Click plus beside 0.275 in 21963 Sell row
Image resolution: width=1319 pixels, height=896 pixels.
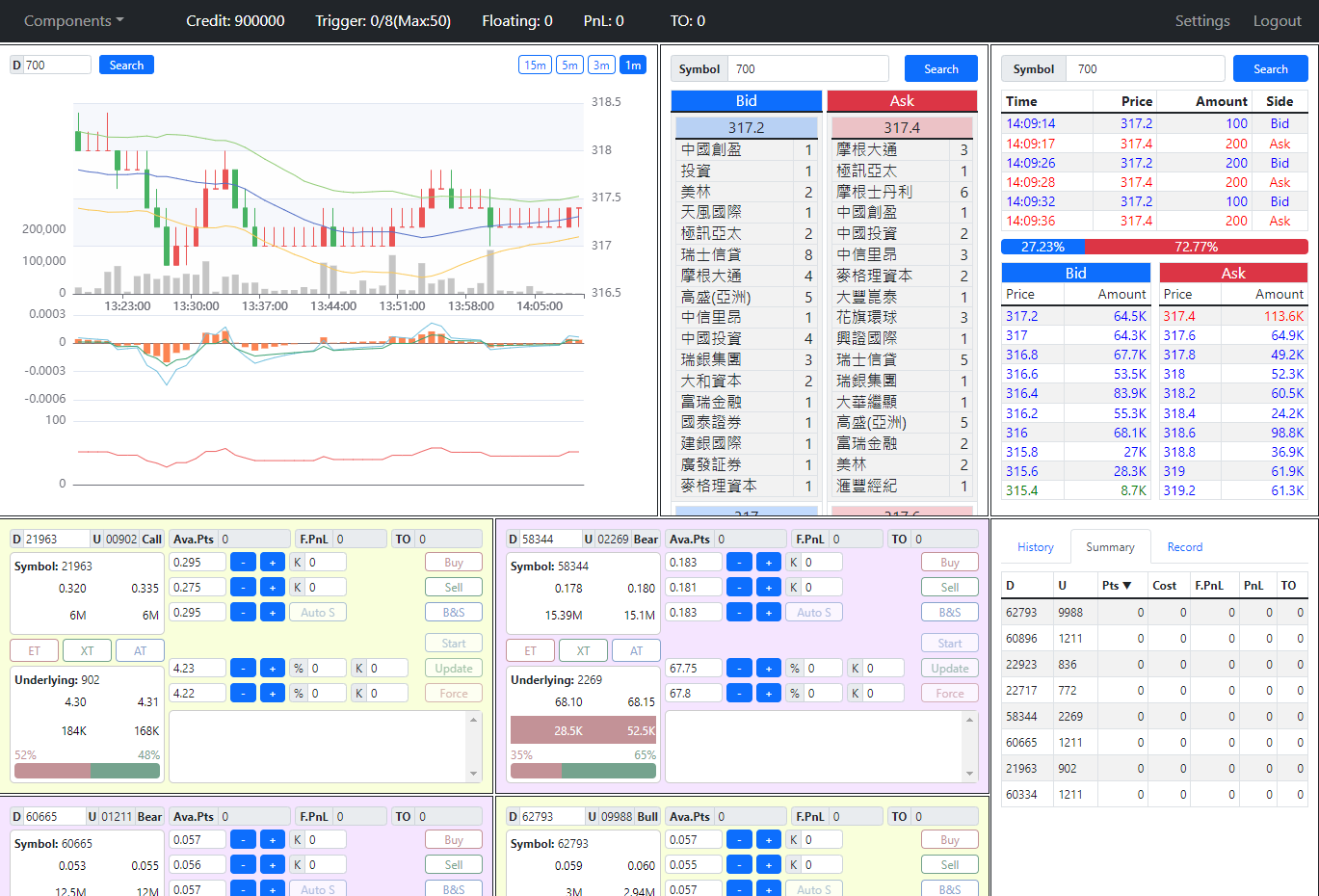273,588
